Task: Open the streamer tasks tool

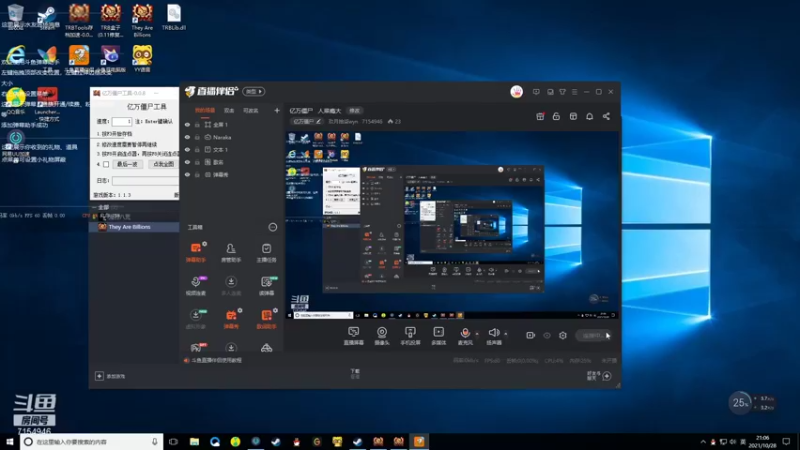Action: (266, 252)
